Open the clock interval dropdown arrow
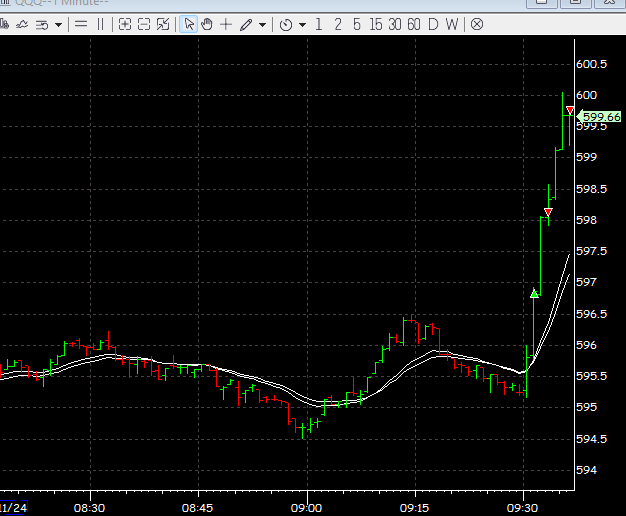626x516 pixels. click(303, 25)
